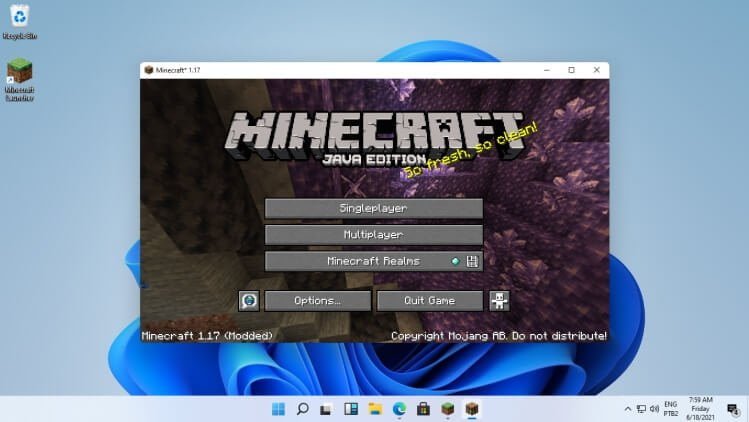Click the Copyright Mojang AB text
This screenshot has height=422, width=749.
click(499, 336)
